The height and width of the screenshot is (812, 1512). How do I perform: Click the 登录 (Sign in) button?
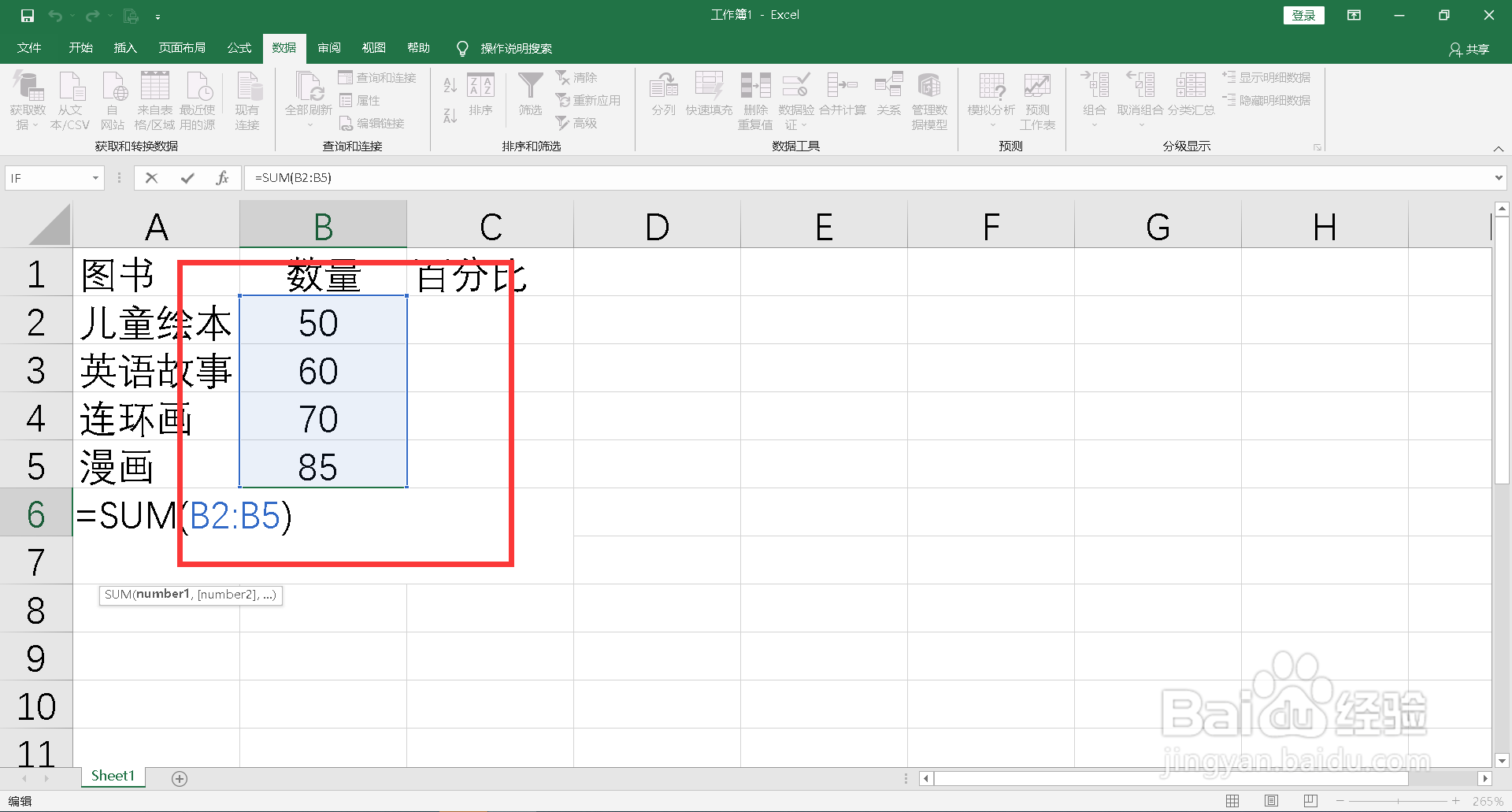coord(1303,15)
